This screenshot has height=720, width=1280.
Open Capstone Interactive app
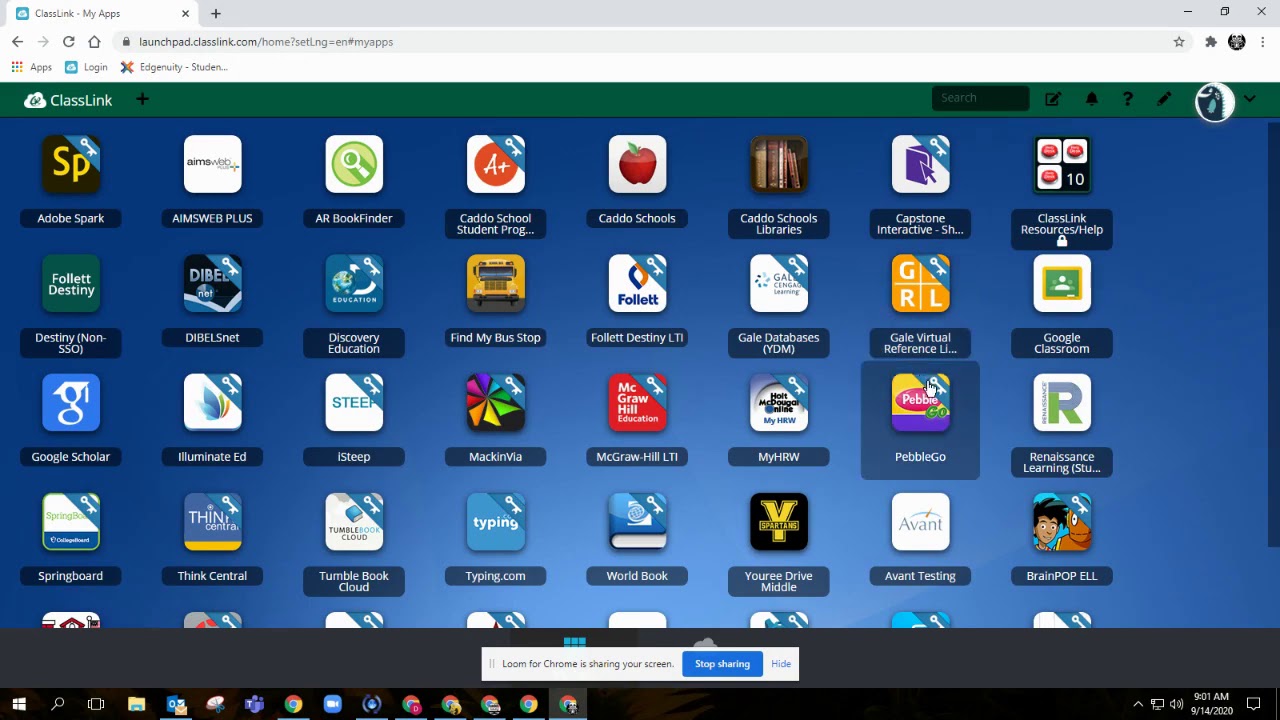pyautogui.click(x=920, y=164)
